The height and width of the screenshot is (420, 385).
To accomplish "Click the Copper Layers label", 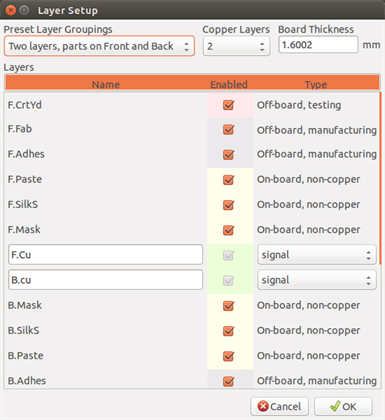I will pos(236,29).
